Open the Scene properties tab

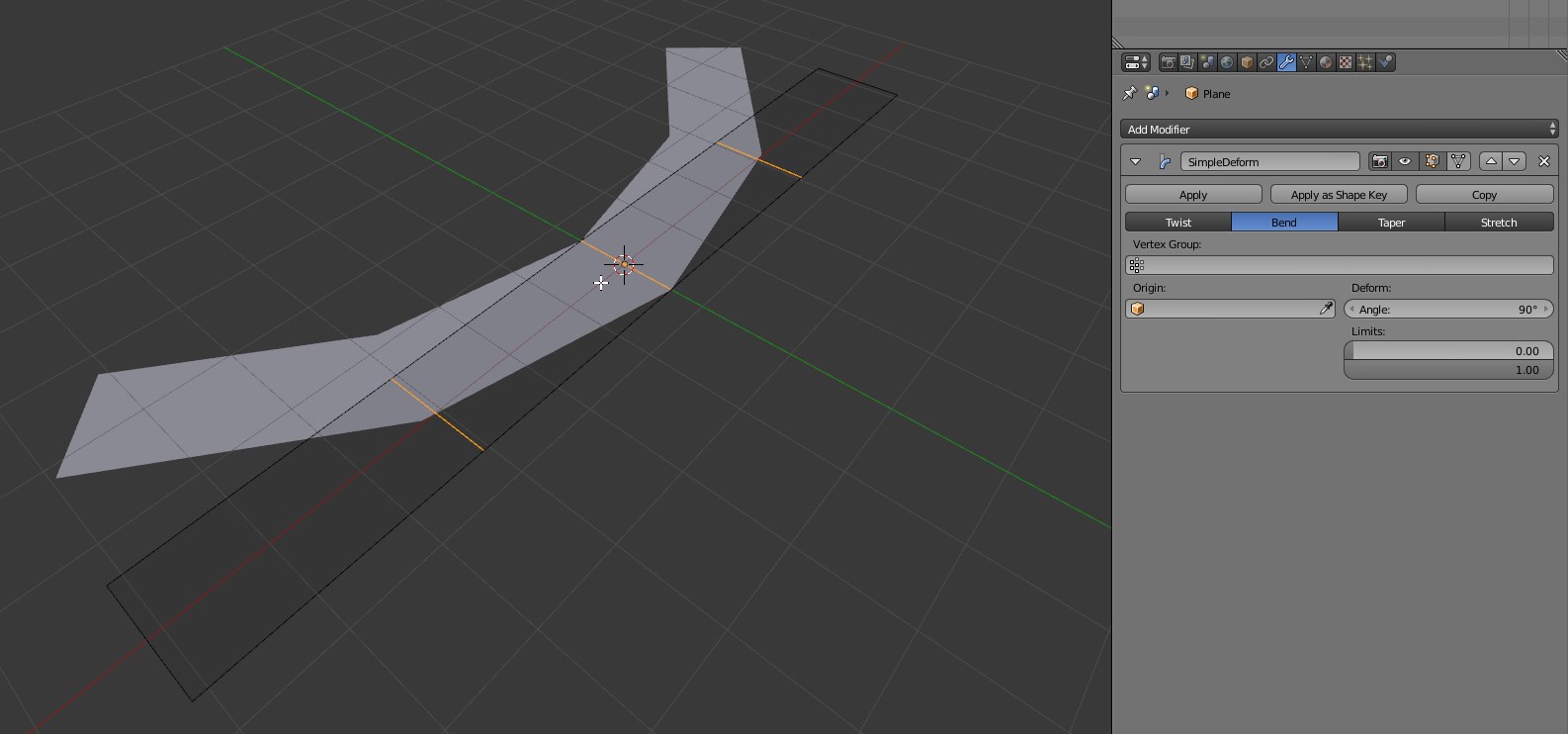1207,62
